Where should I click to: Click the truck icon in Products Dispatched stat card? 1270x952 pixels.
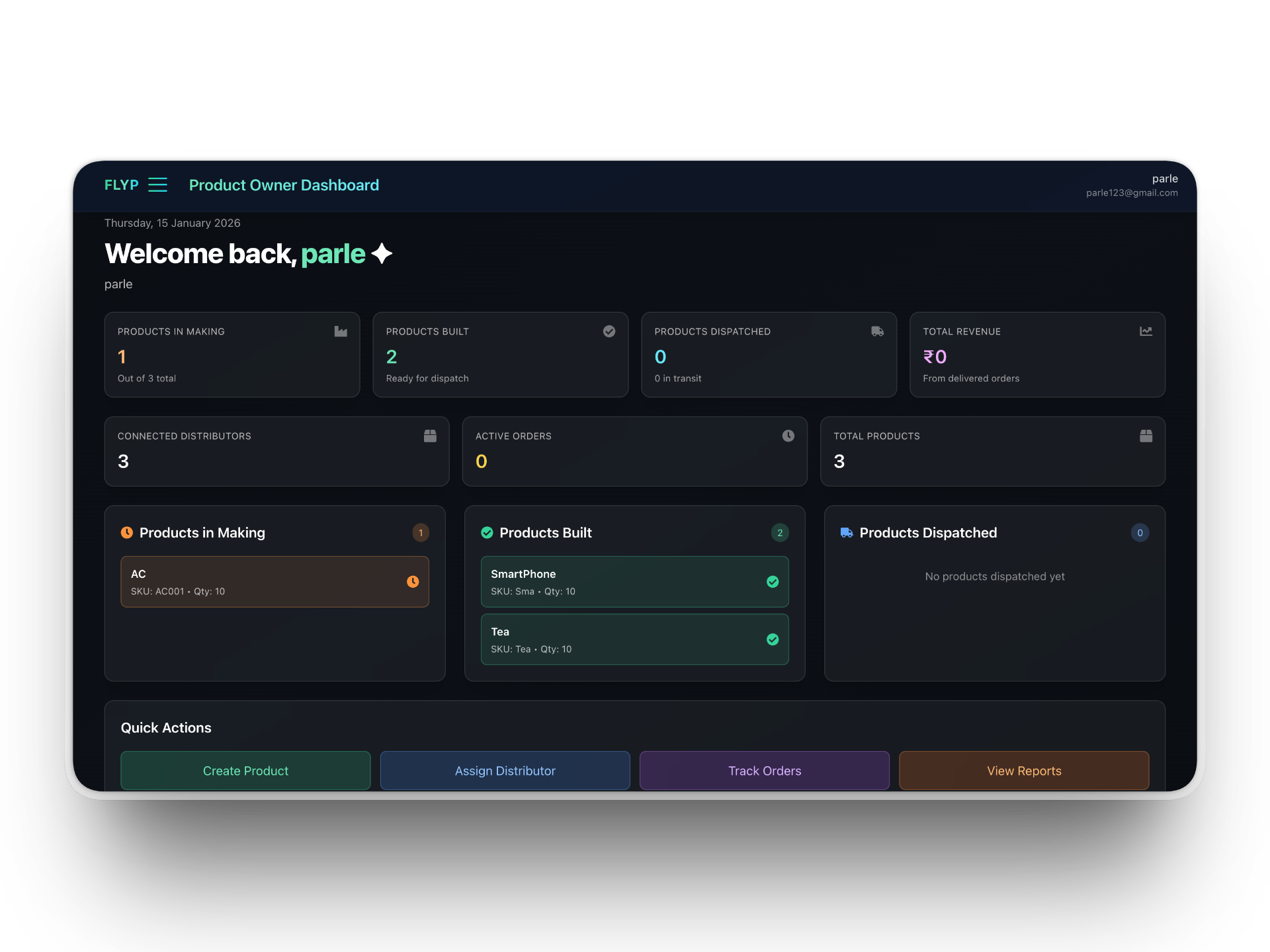pos(877,331)
